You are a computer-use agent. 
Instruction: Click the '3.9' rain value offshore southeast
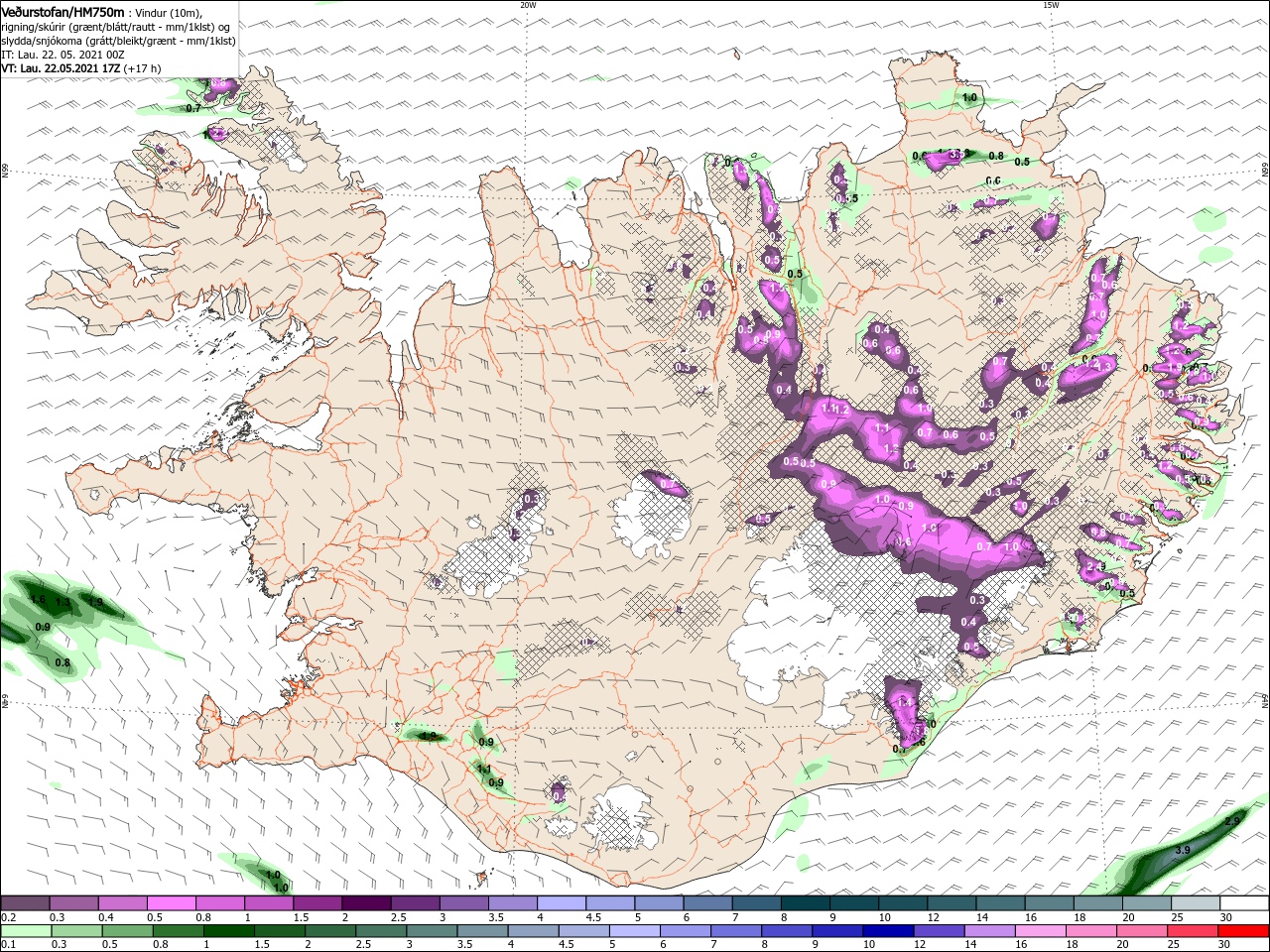click(x=1182, y=851)
